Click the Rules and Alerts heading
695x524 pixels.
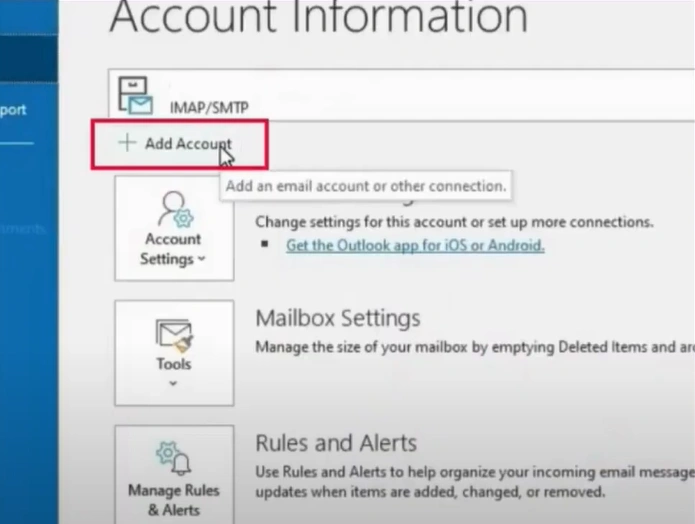coord(336,443)
